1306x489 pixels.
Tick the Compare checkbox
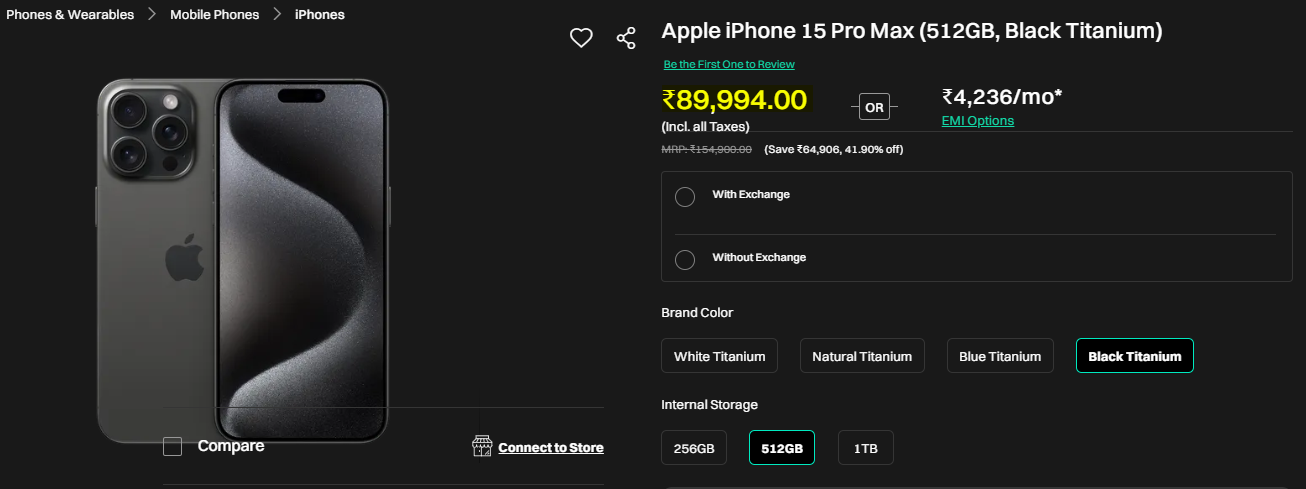[x=173, y=447]
